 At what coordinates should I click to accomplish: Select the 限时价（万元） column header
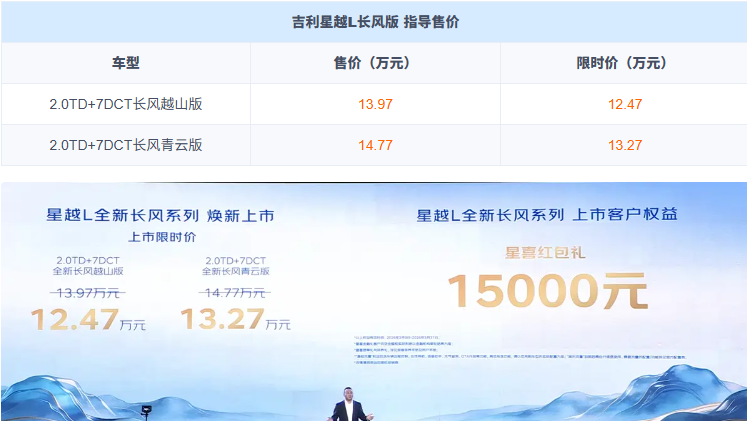pyautogui.click(x=622, y=63)
